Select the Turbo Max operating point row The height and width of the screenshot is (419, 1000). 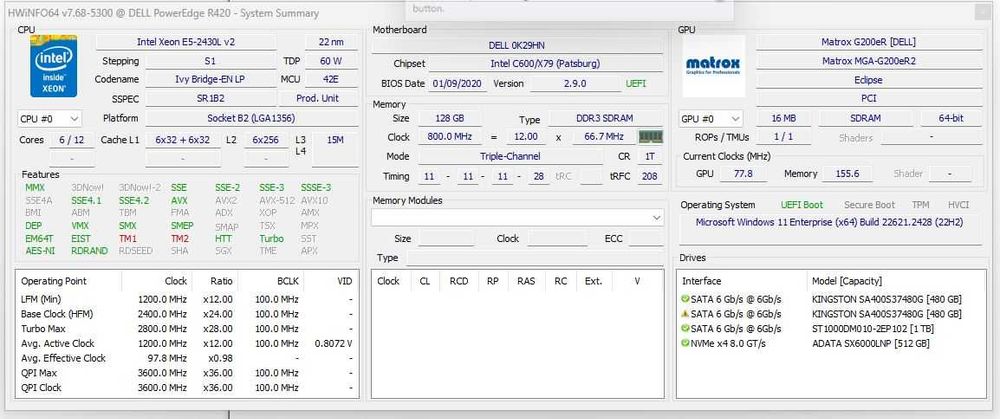[x=187, y=328]
